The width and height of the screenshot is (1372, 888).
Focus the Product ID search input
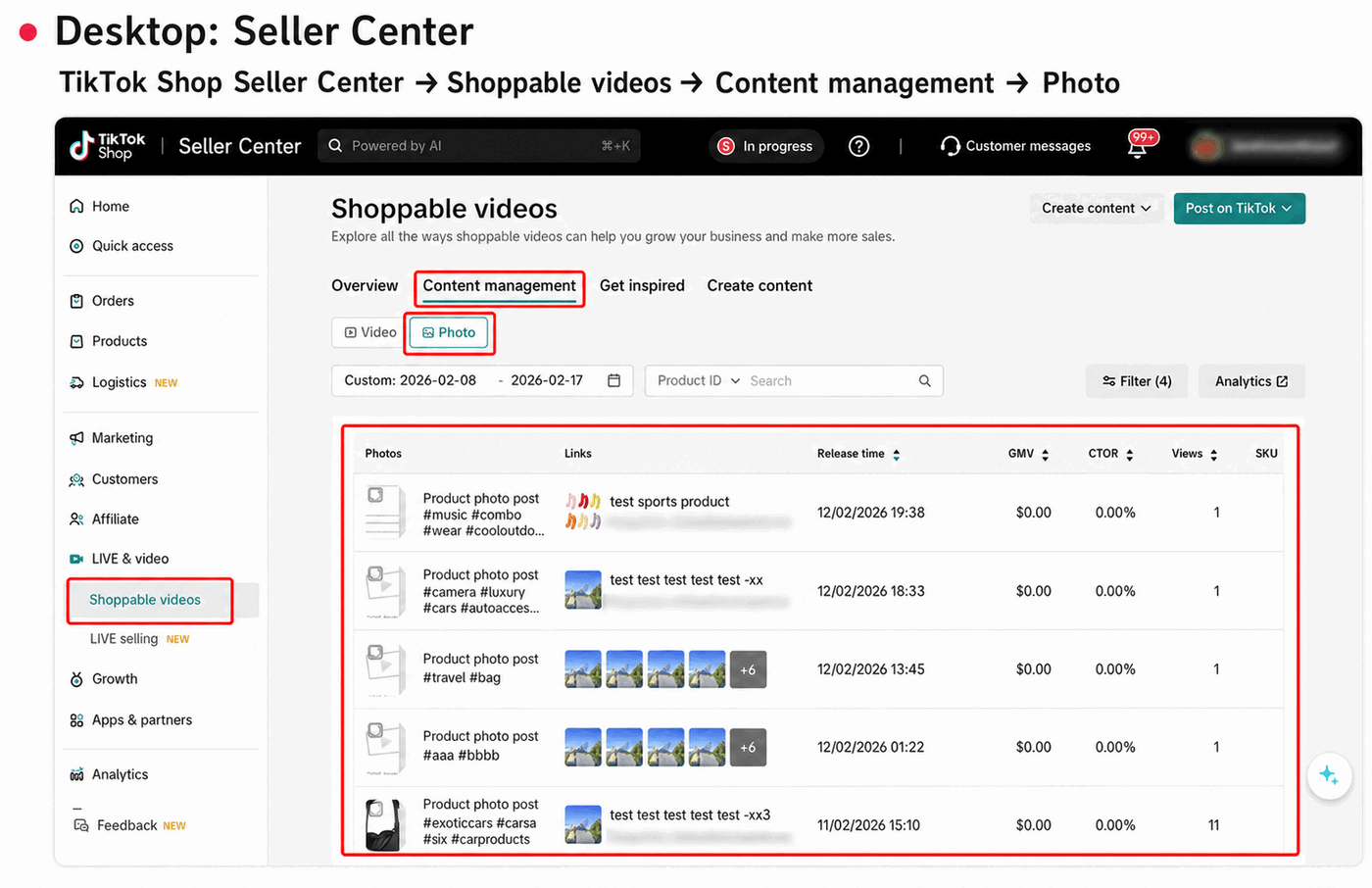[x=831, y=381]
